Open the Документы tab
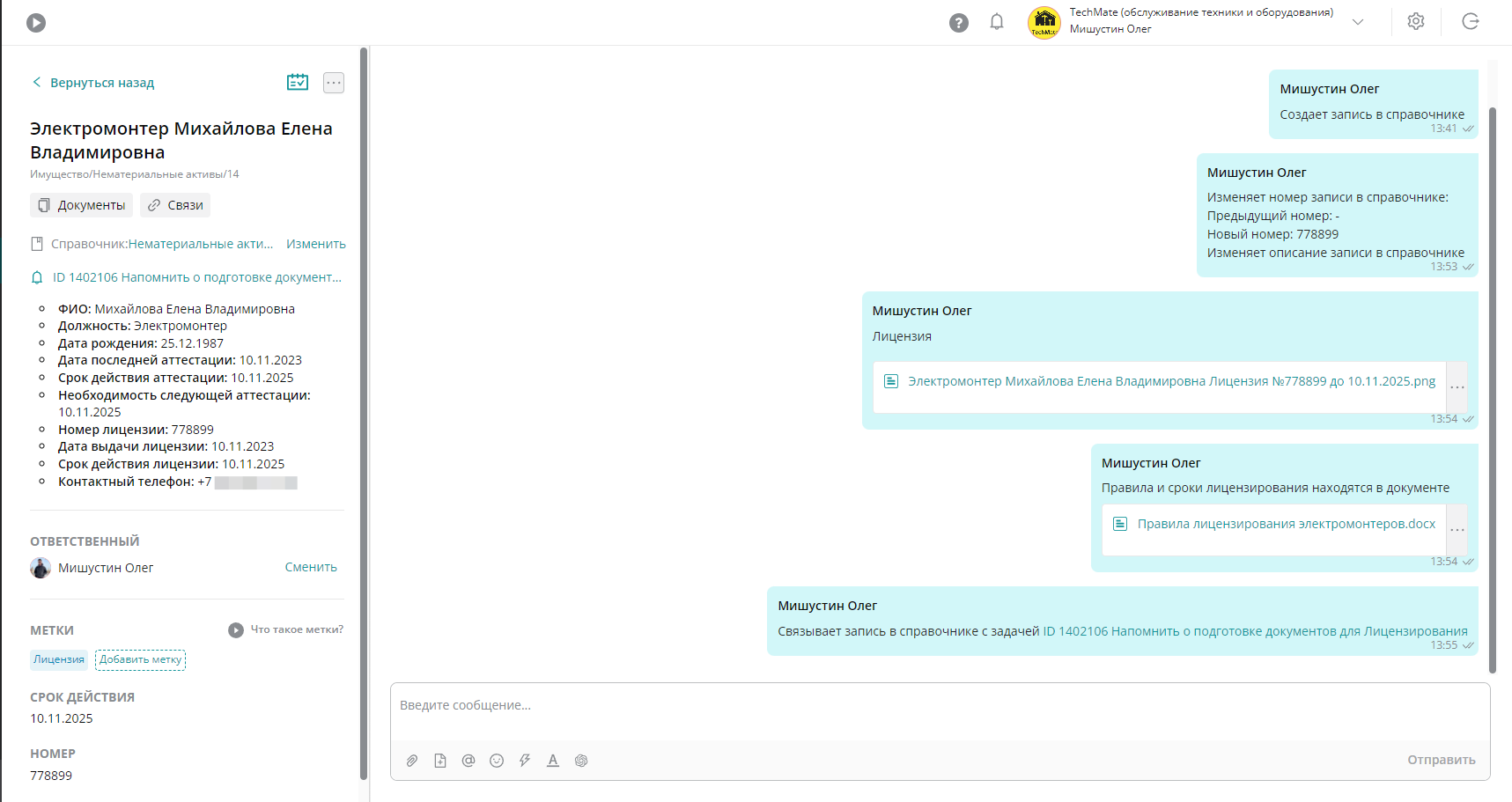Image resolution: width=1512 pixels, height=802 pixels. tap(81, 205)
